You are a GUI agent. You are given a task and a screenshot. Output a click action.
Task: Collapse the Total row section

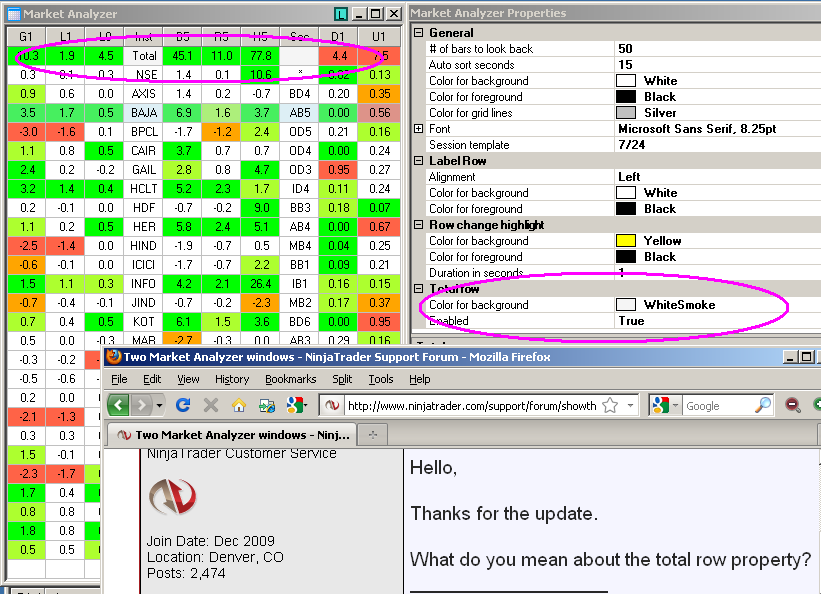pyautogui.click(x=418, y=289)
